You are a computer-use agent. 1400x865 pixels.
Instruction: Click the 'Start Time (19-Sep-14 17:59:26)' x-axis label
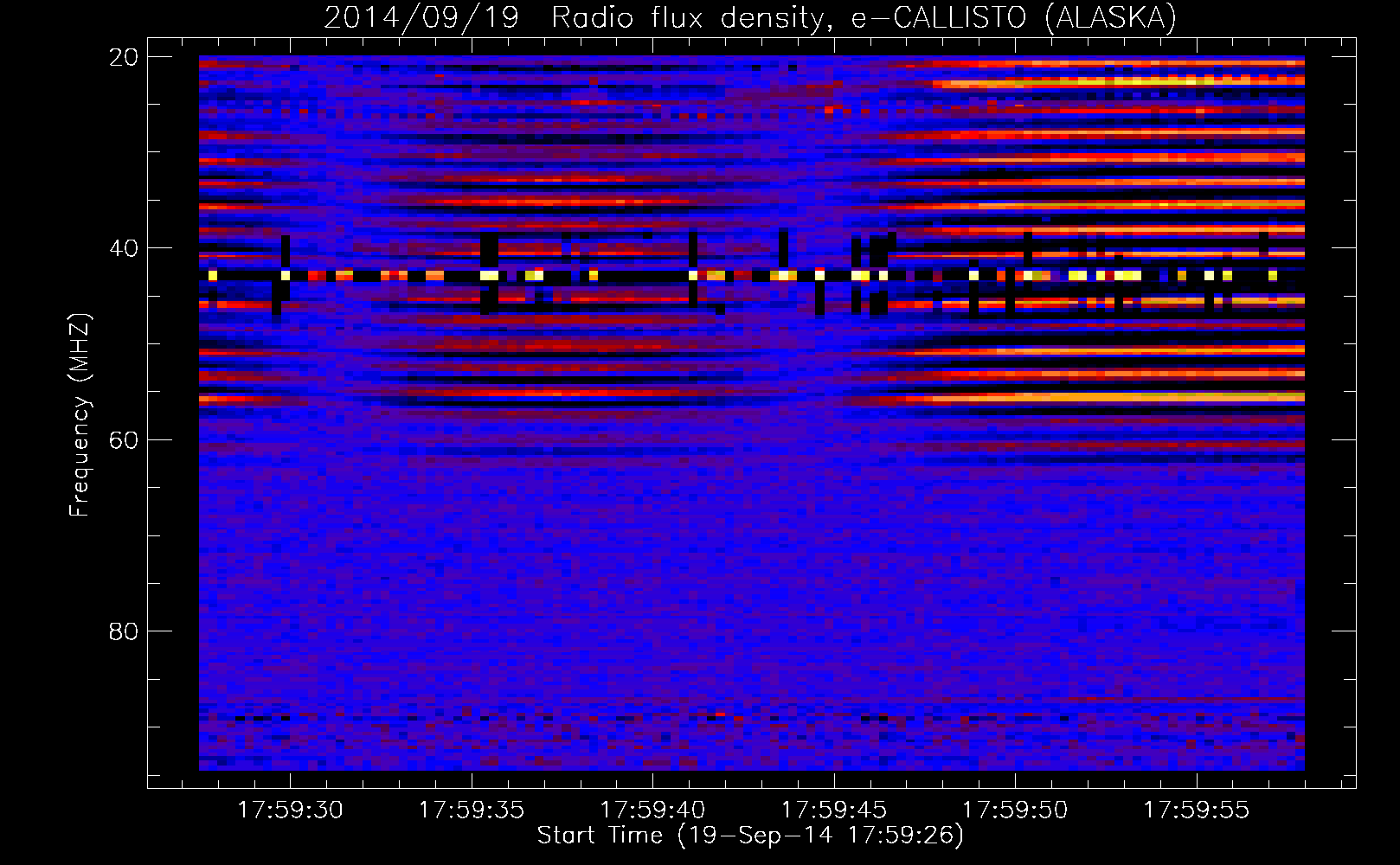pyautogui.click(x=750, y=836)
